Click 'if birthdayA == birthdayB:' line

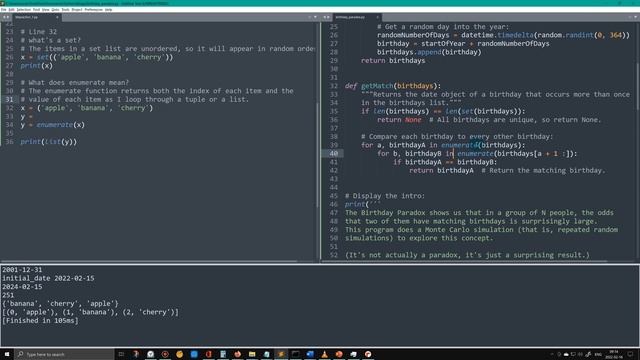pyautogui.click(x=445, y=162)
